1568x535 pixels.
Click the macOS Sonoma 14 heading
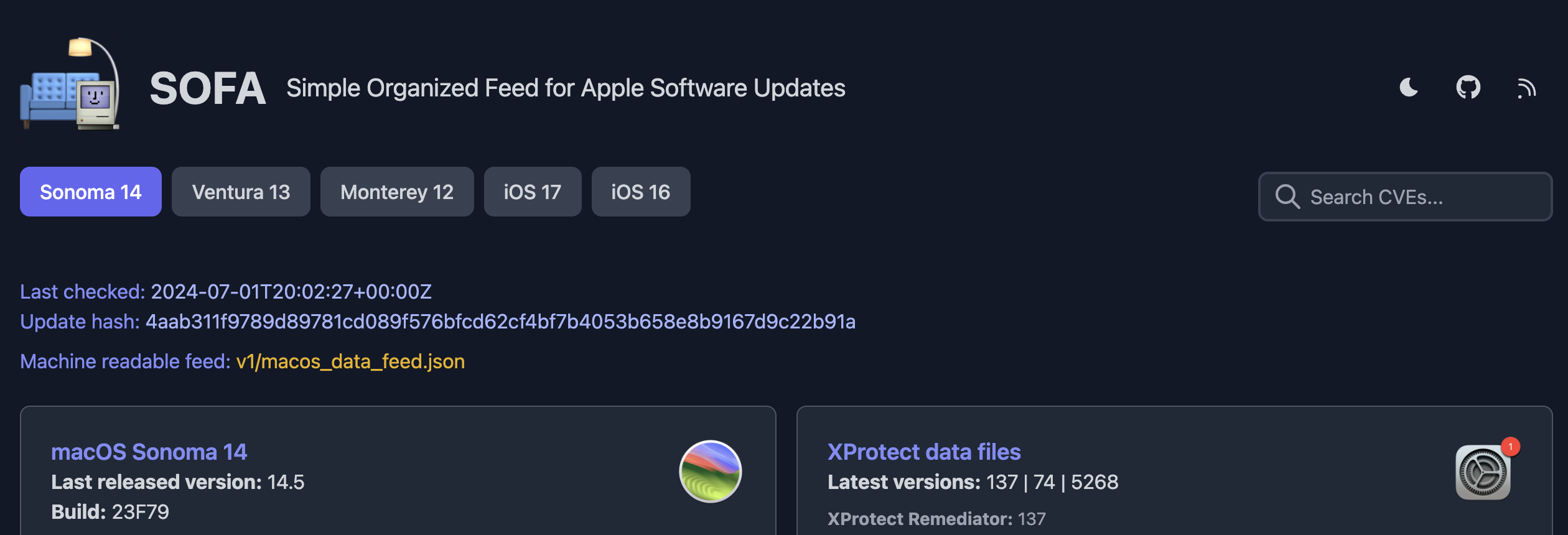pyautogui.click(x=149, y=452)
